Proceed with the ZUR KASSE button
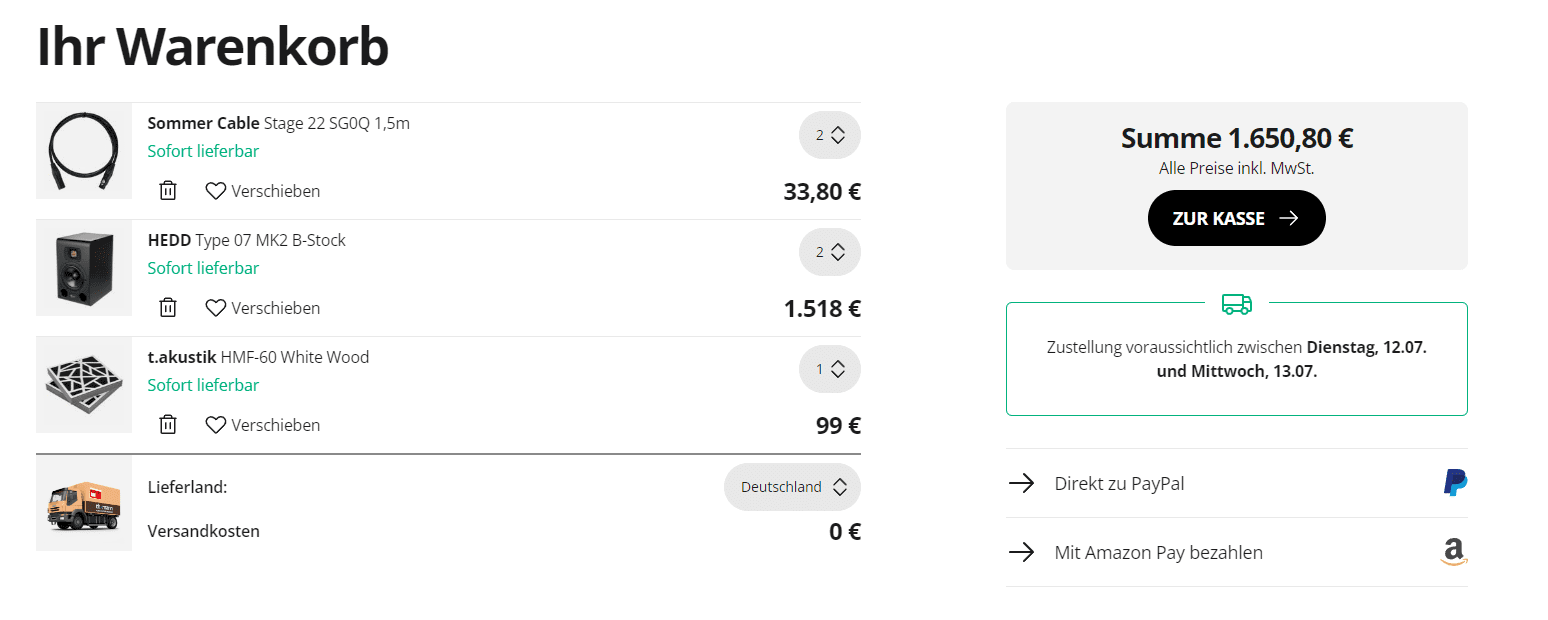Image resolution: width=1548 pixels, height=620 pixels. point(1236,218)
